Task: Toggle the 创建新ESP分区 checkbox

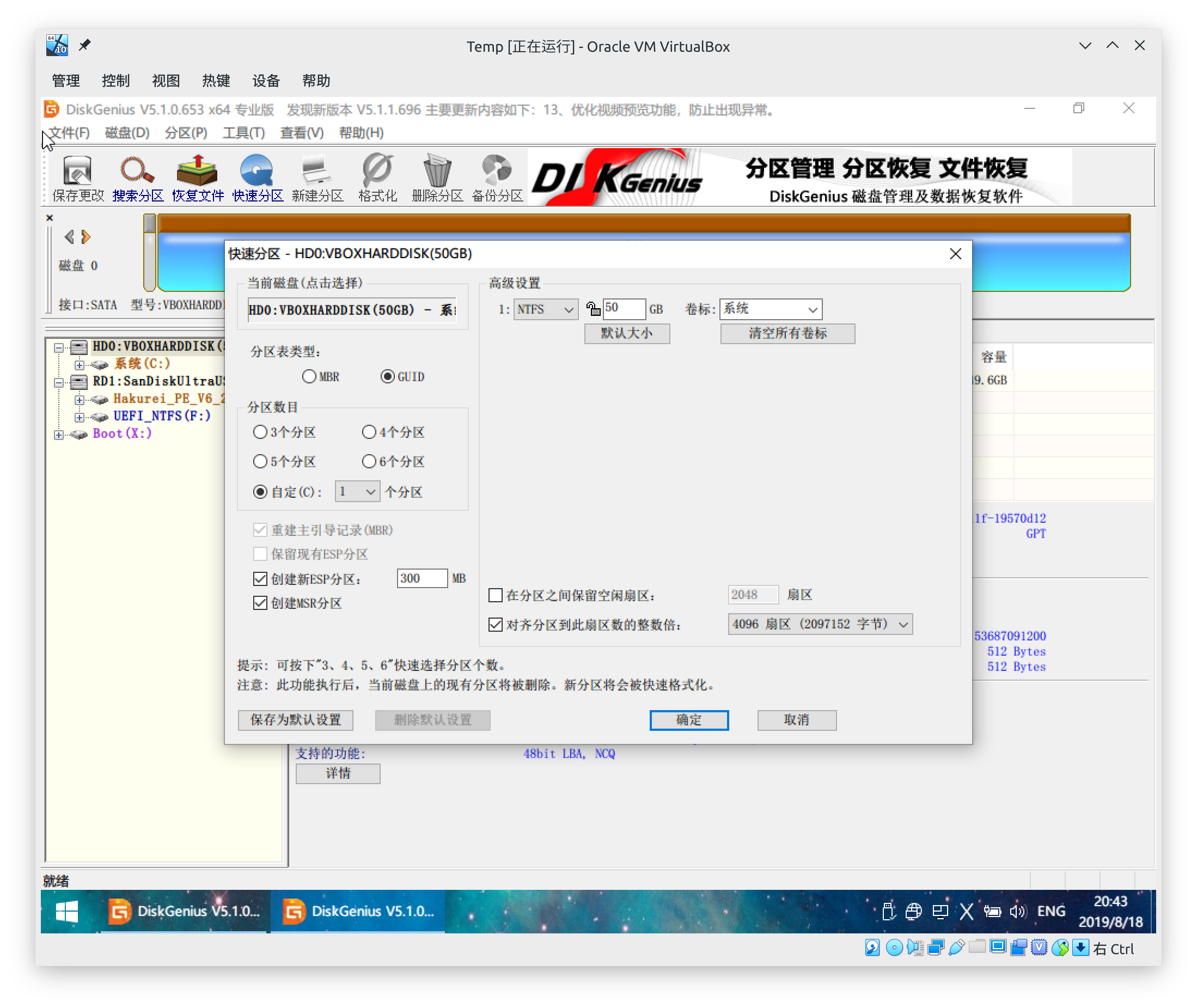Action: [260, 579]
